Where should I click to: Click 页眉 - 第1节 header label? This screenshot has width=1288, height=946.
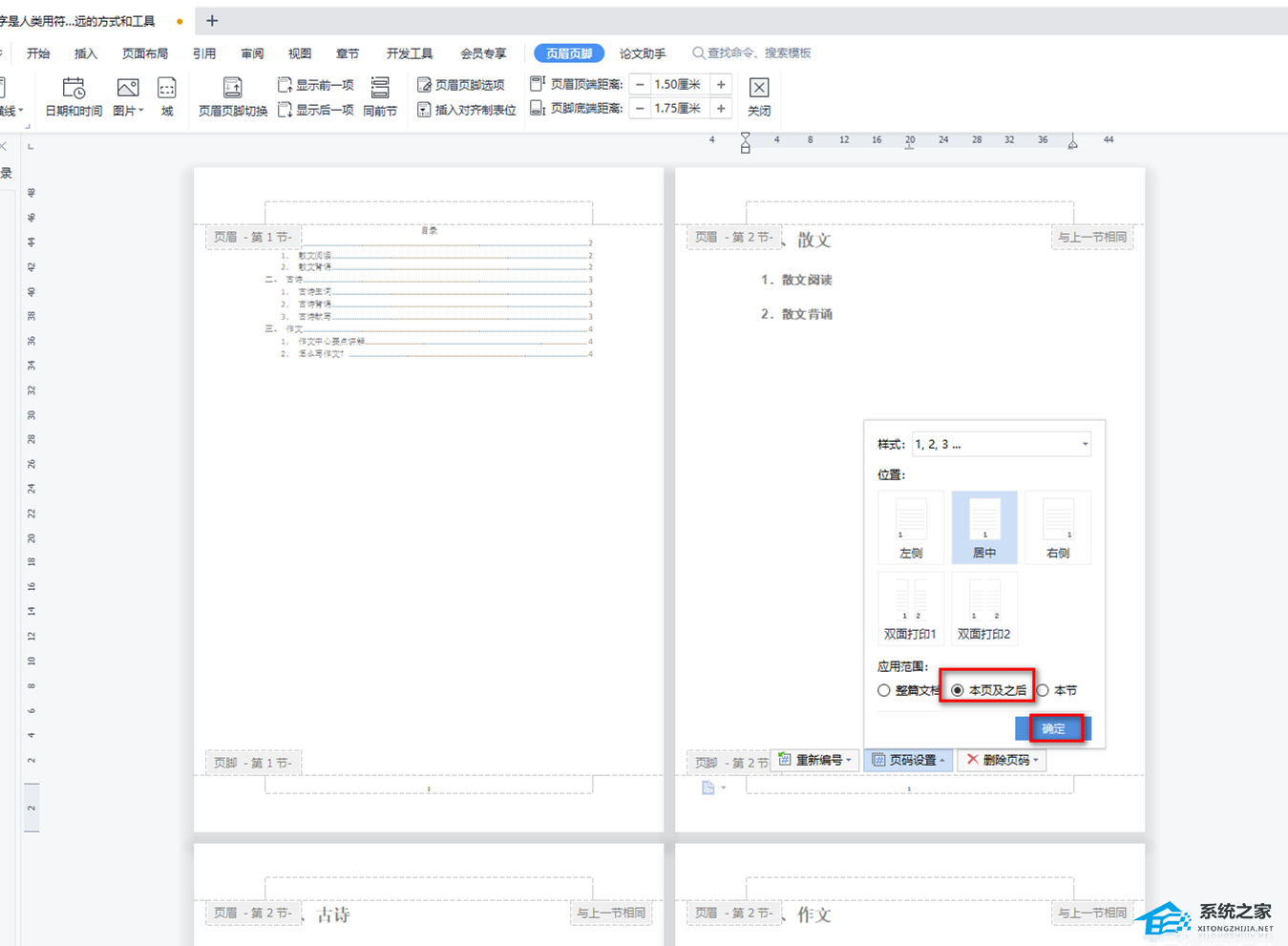click(x=253, y=237)
